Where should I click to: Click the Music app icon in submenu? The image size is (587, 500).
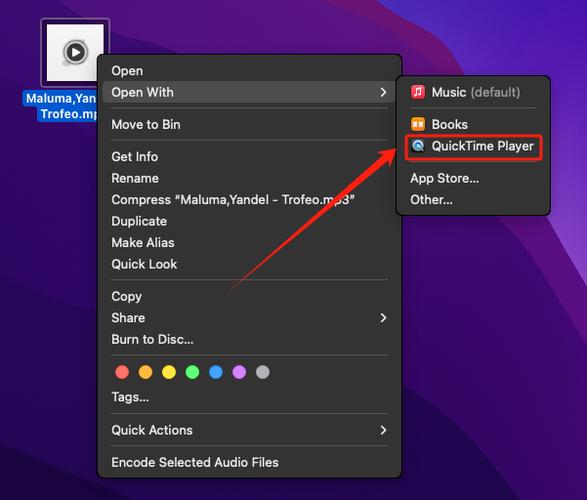(x=418, y=92)
